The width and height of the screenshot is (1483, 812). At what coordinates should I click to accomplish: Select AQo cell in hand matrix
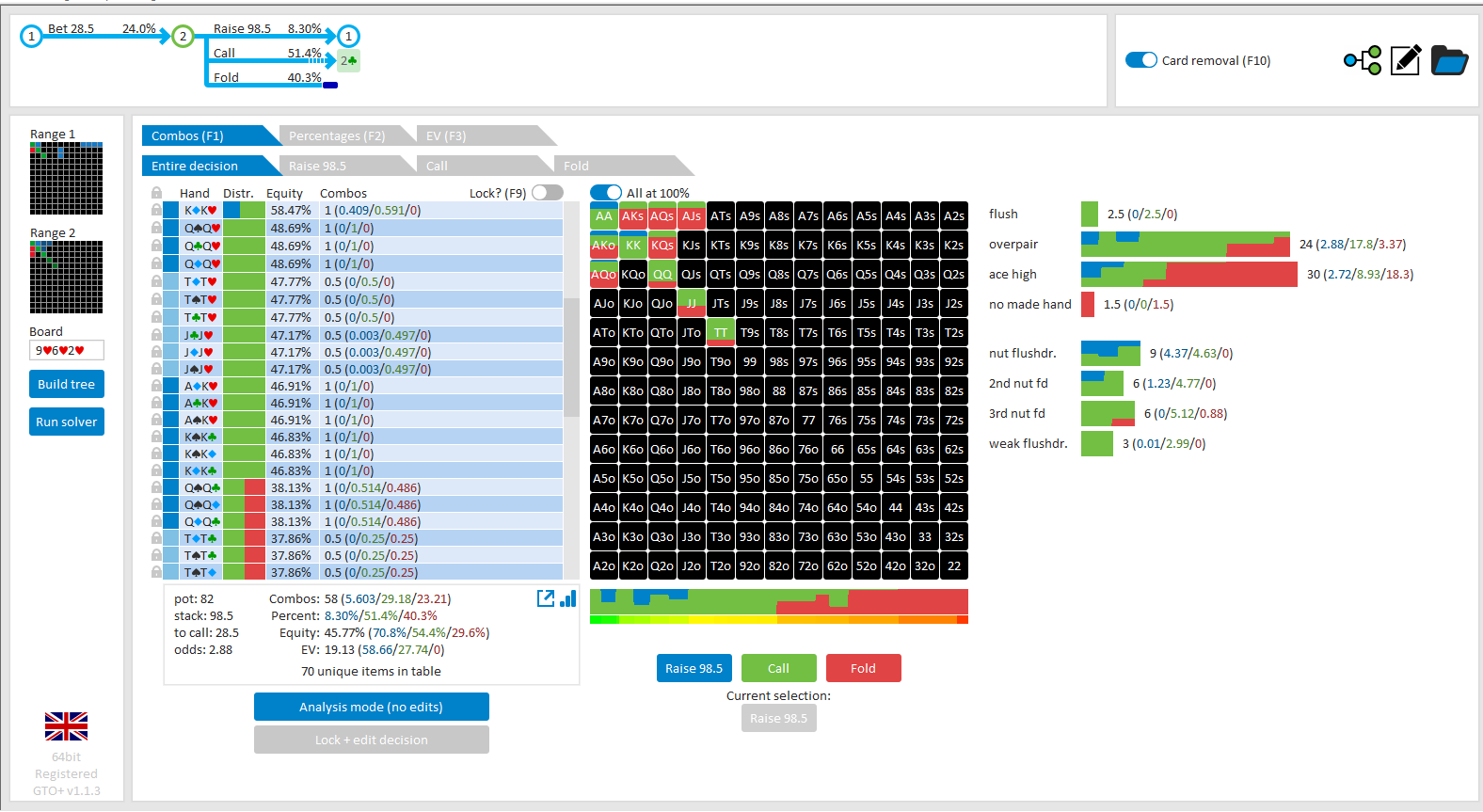(x=604, y=274)
